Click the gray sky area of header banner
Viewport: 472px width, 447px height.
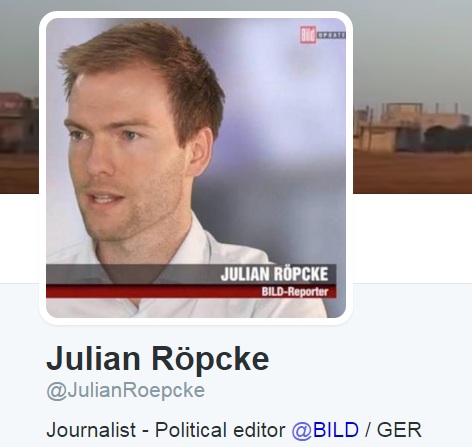[x=413, y=50]
